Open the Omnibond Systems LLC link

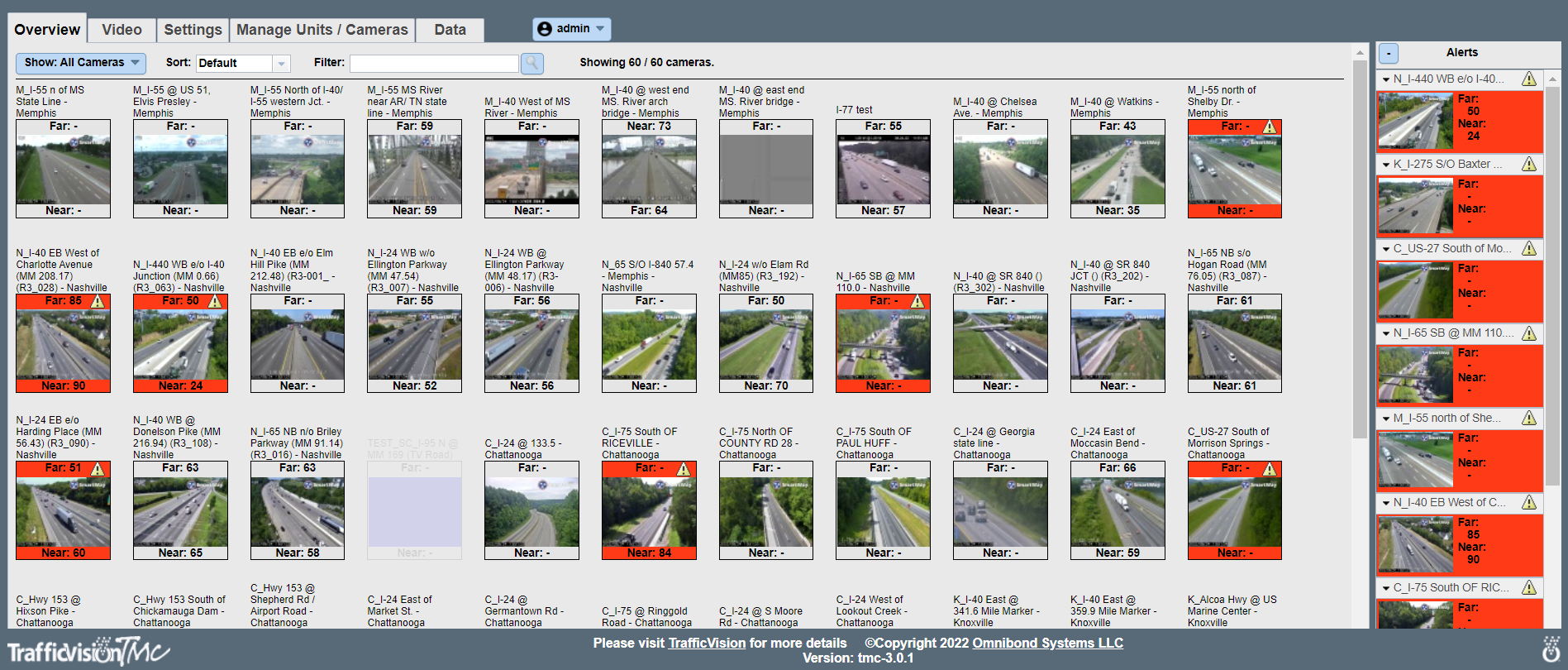click(x=1047, y=643)
